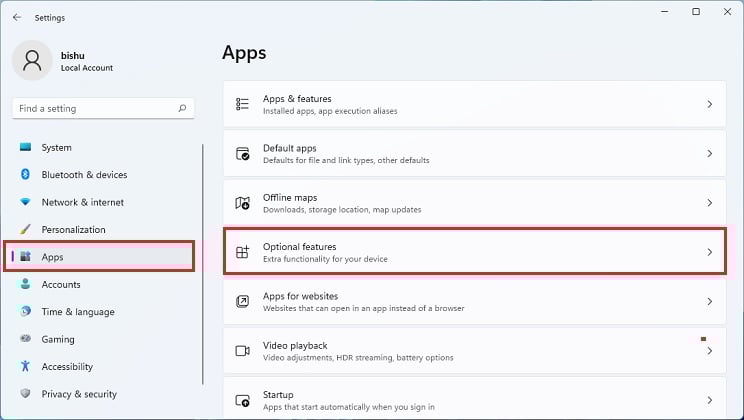Screen dimensions: 744x420
Task: Click the Default apps icon
Action: click(242, 154)
